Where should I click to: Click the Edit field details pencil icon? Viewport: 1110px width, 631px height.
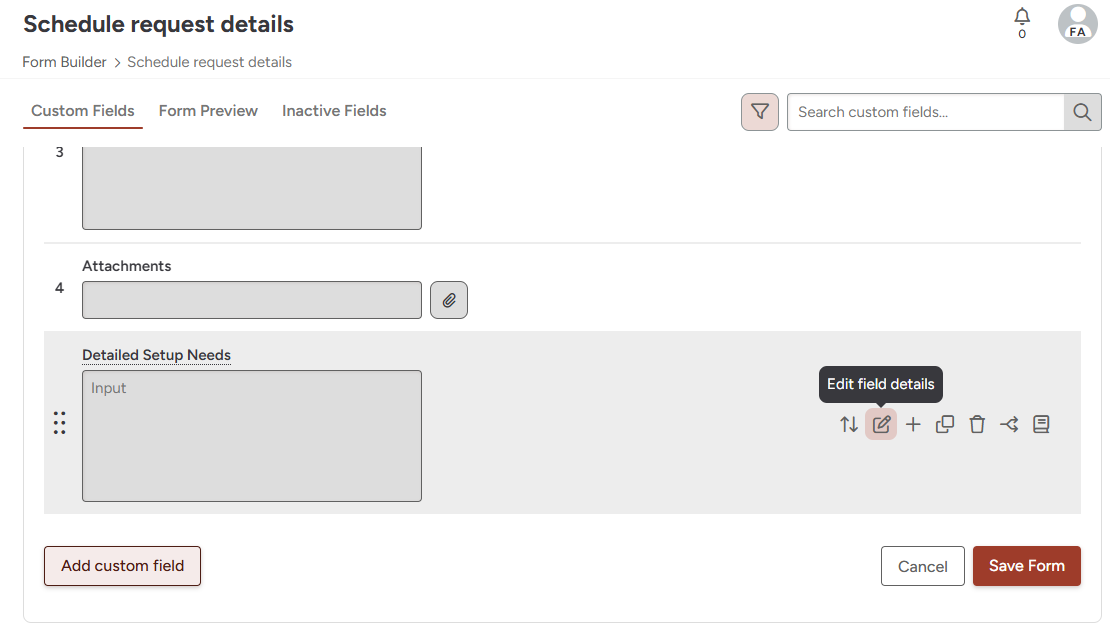click(881, 425)
